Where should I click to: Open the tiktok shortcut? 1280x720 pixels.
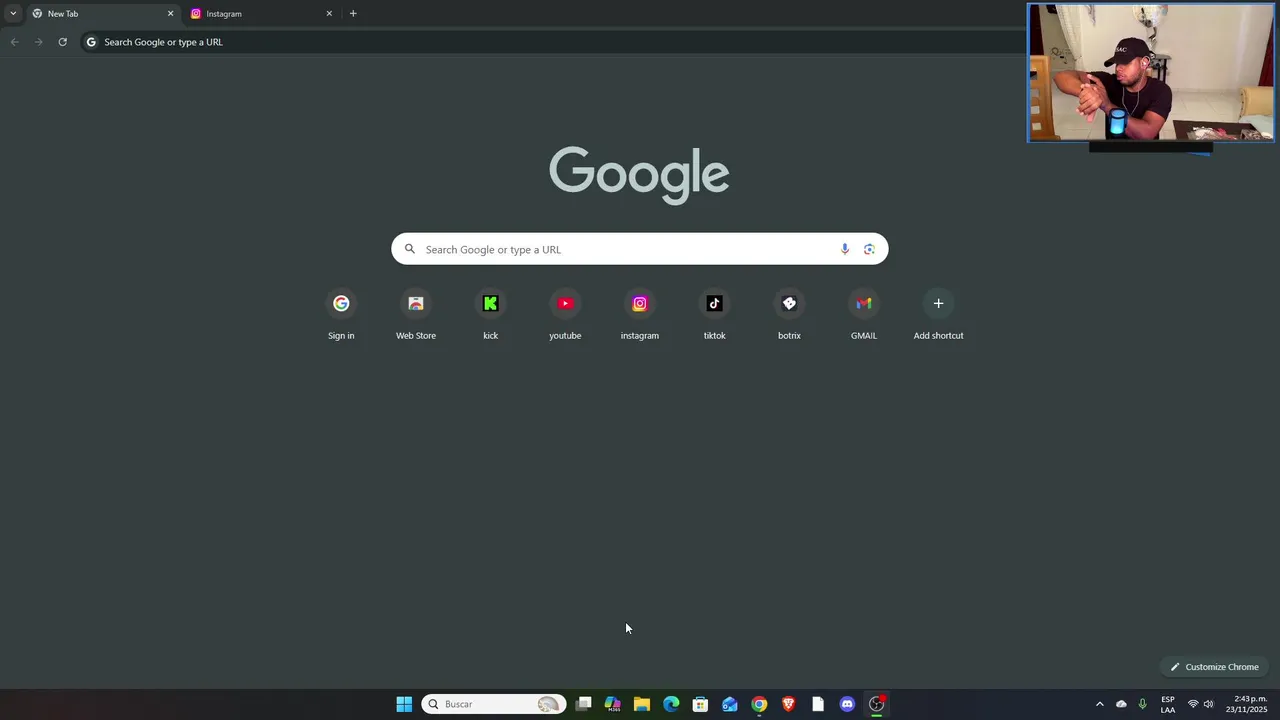click(x=714, y=316)
